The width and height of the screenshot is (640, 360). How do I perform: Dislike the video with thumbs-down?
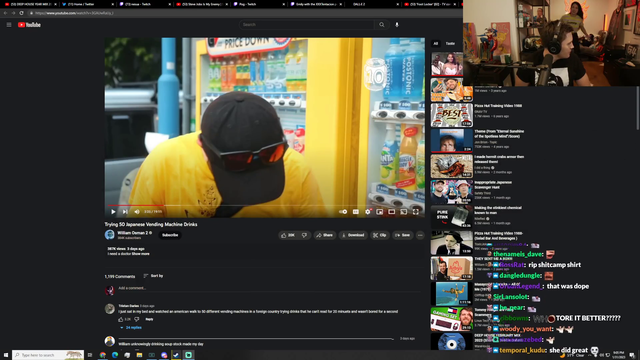pos(304,235)
